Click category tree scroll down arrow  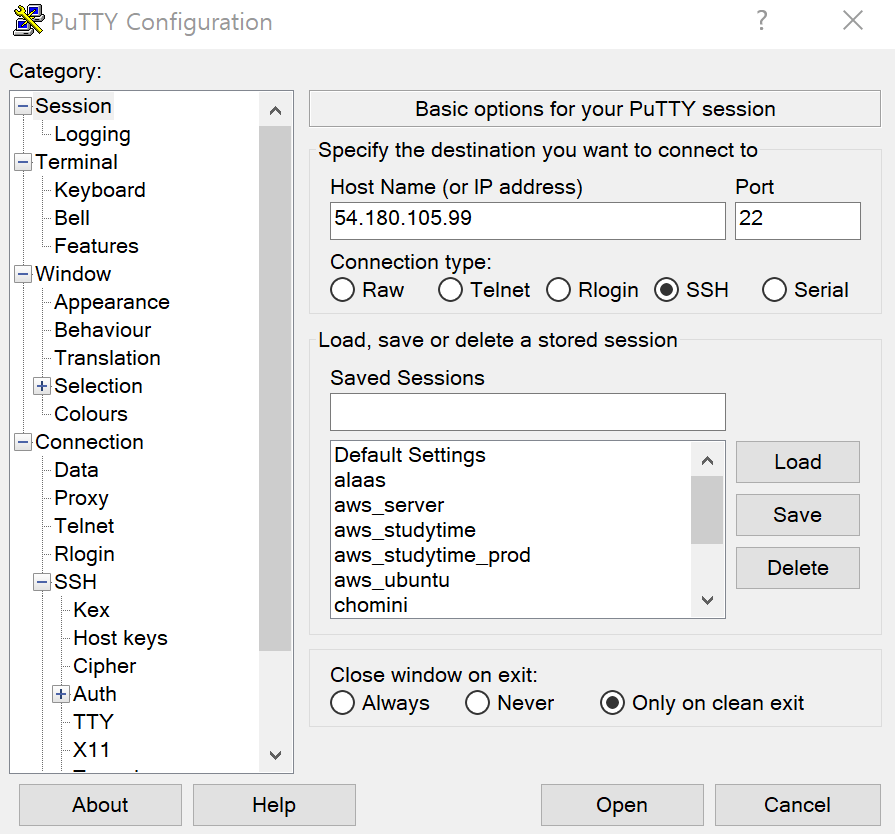click(275, 755)
